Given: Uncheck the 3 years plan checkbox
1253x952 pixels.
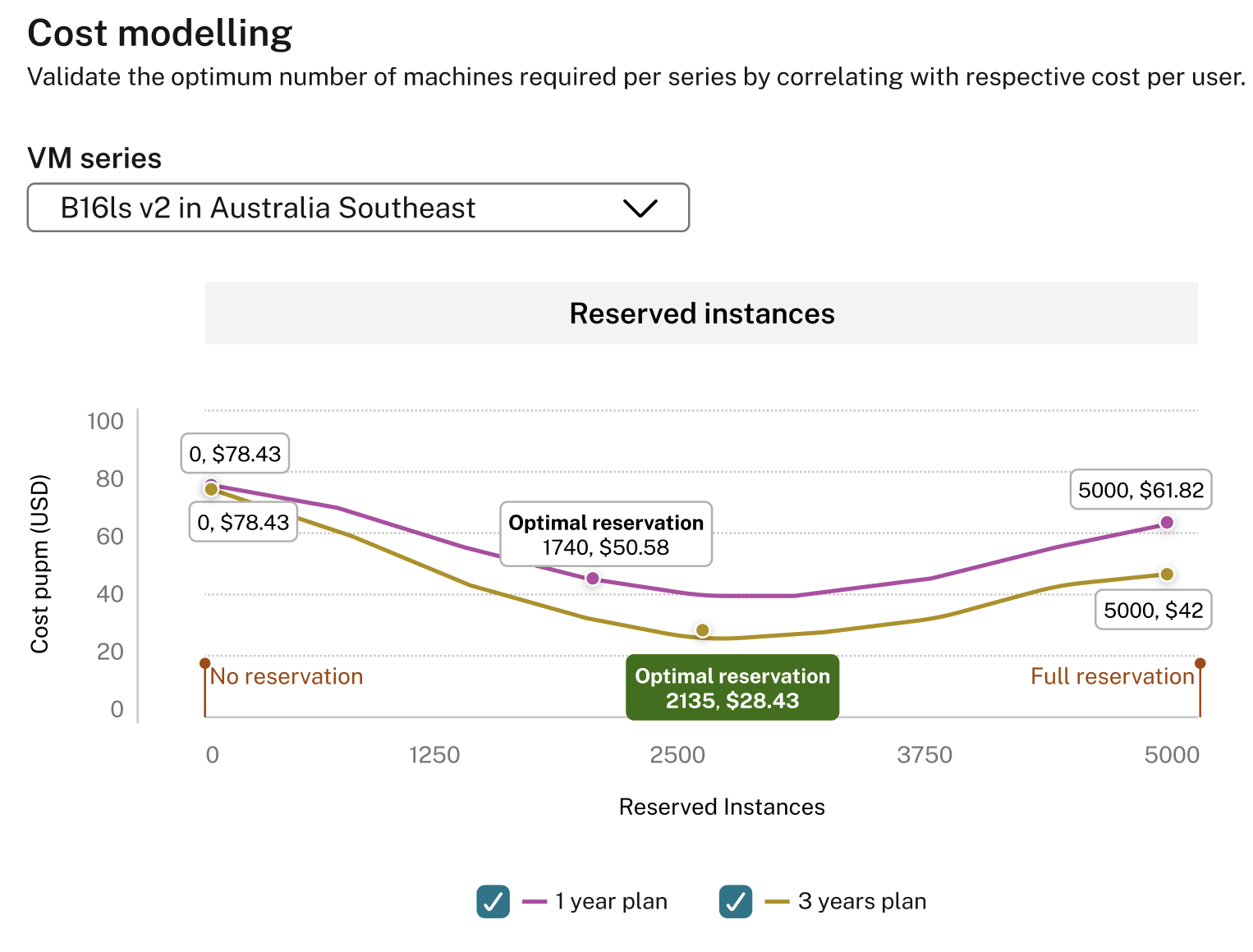Looking at the screenshot, I should pos(736,901).
